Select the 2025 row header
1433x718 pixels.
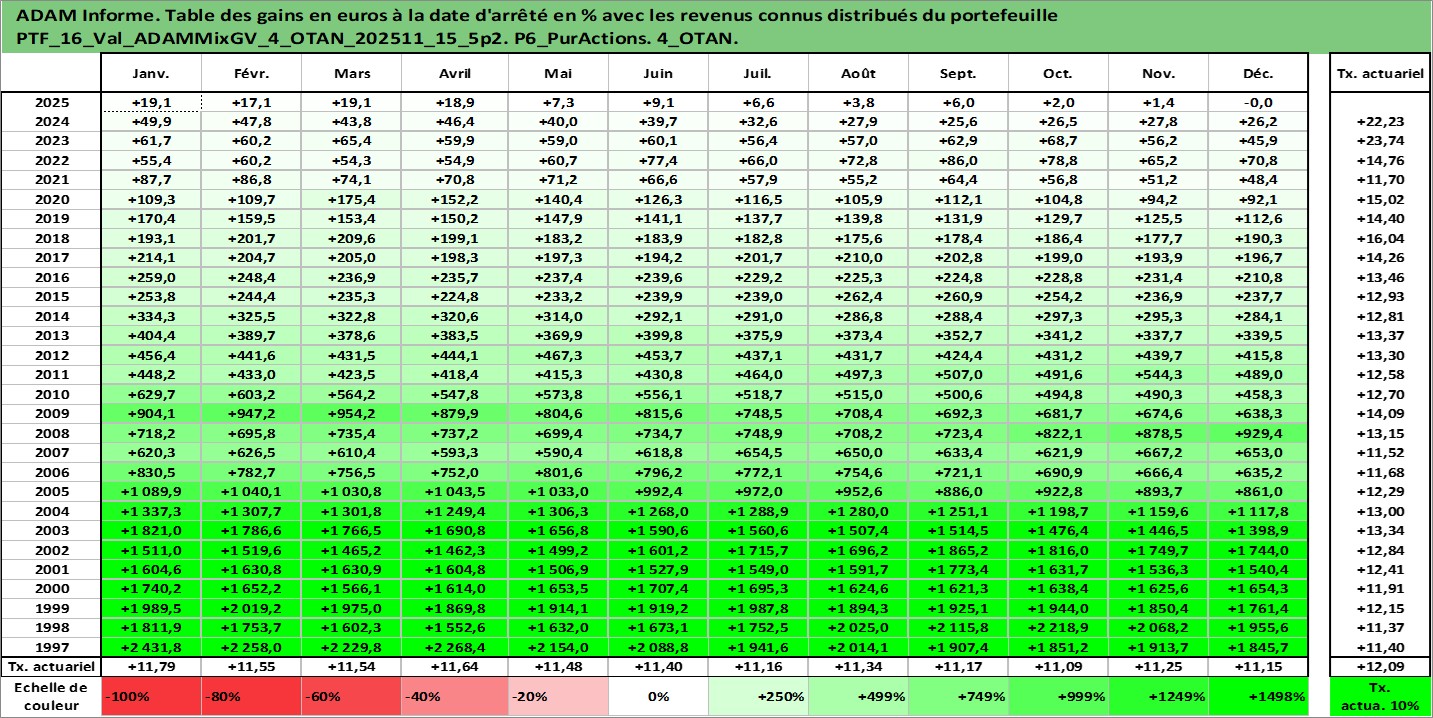tap(51, 102)
